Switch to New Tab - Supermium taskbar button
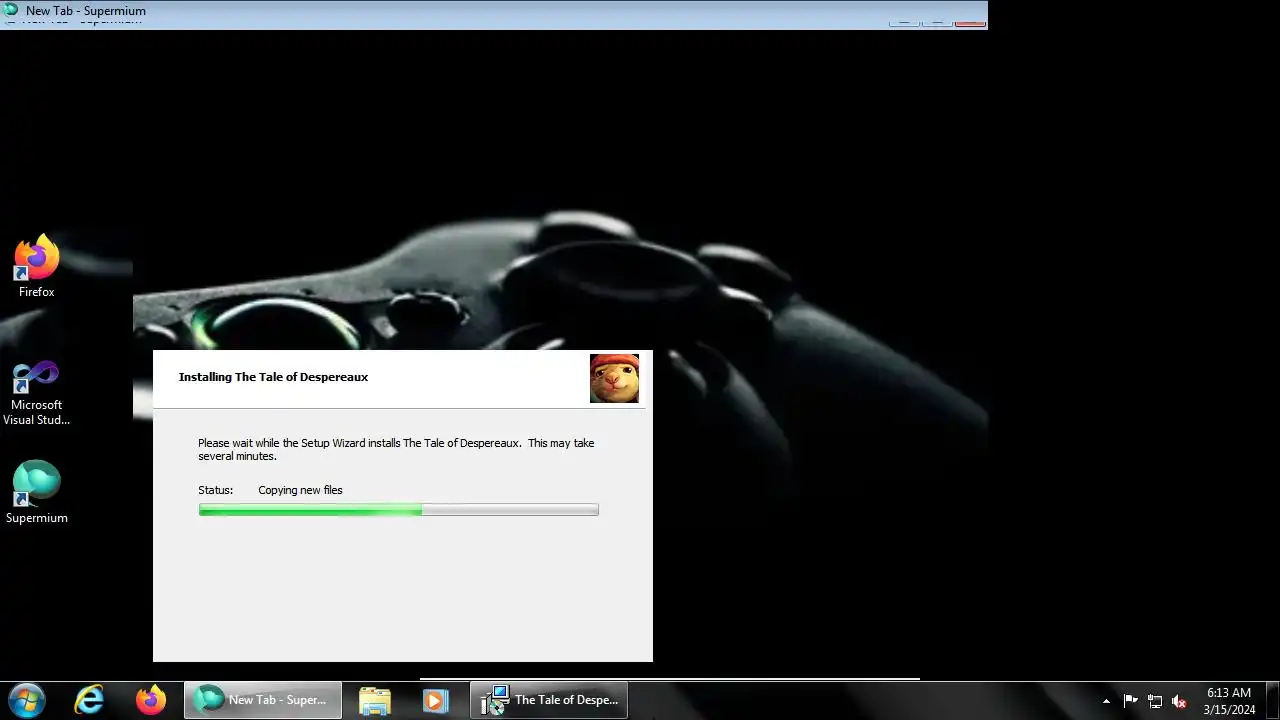The height and width of the screenshot is (720, 1280). [263, 700]
